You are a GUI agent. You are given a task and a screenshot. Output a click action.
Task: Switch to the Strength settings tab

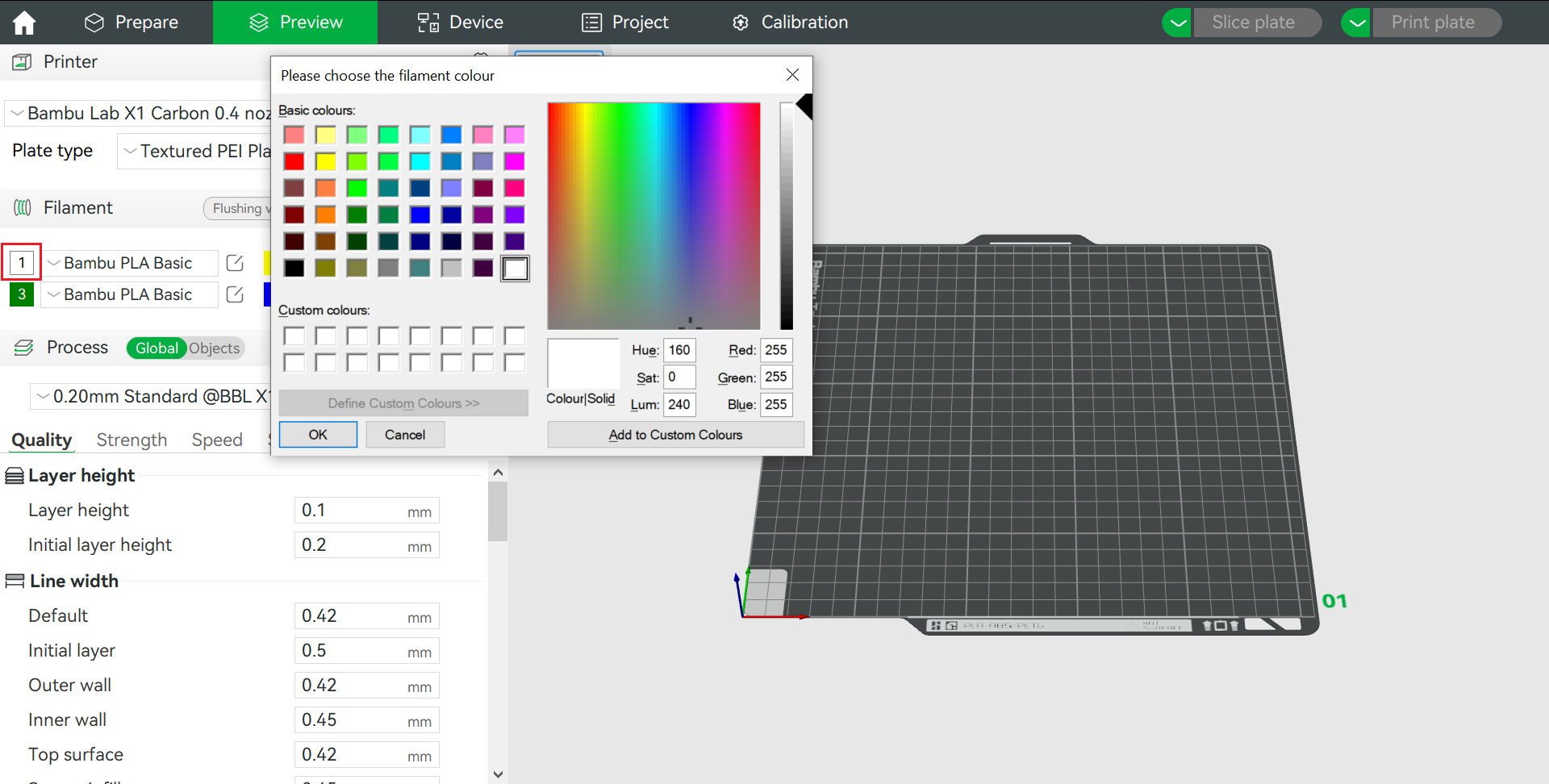tap(132, 440)
